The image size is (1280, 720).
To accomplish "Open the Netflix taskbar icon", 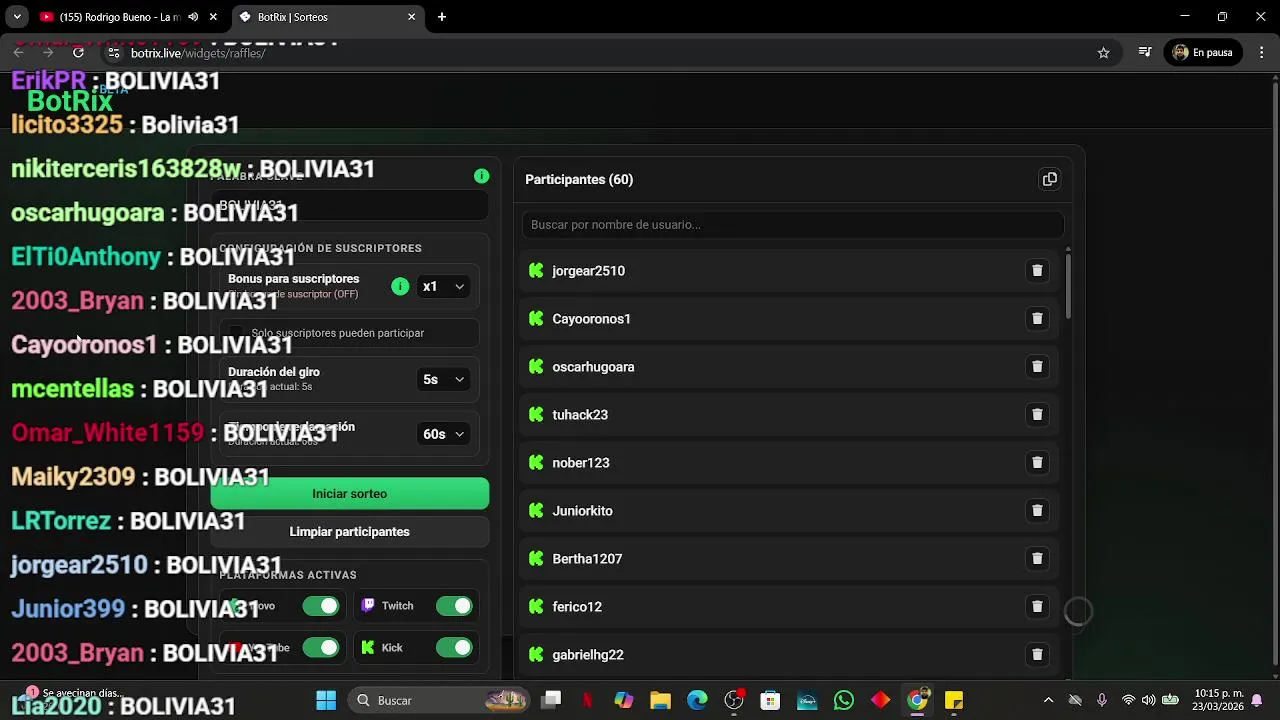I will pos(587,700).
